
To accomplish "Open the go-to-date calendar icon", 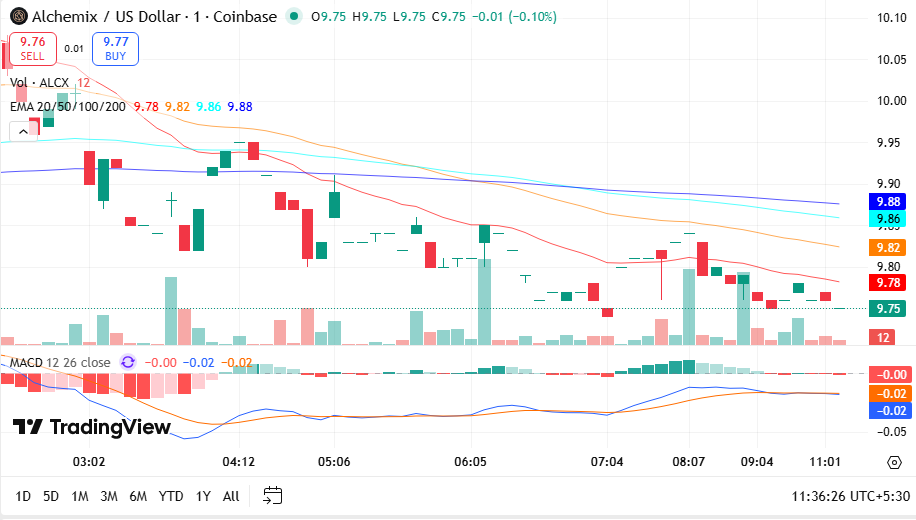I will (273, 495).
